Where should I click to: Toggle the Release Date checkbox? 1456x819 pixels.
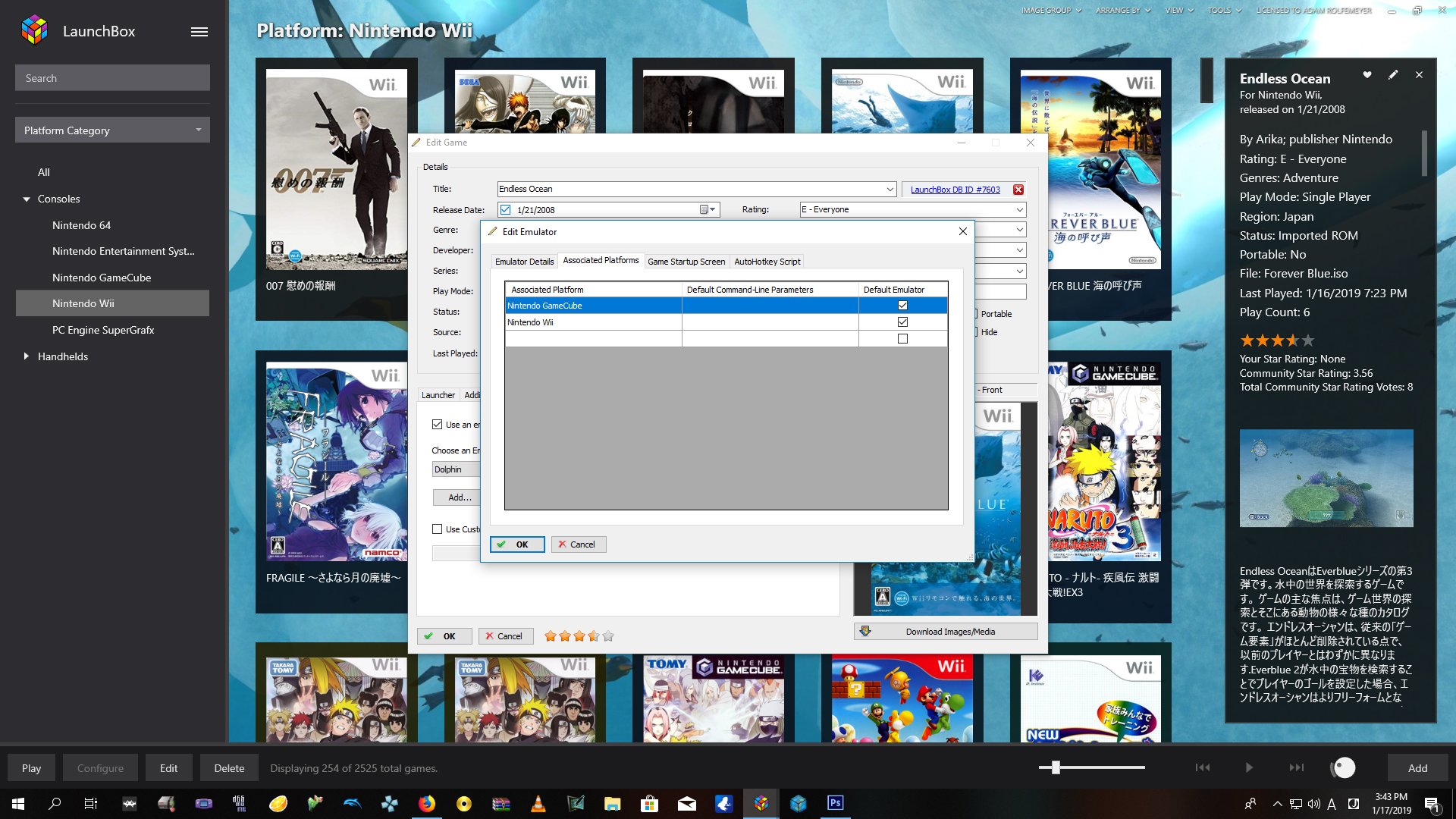click(506, 210)
